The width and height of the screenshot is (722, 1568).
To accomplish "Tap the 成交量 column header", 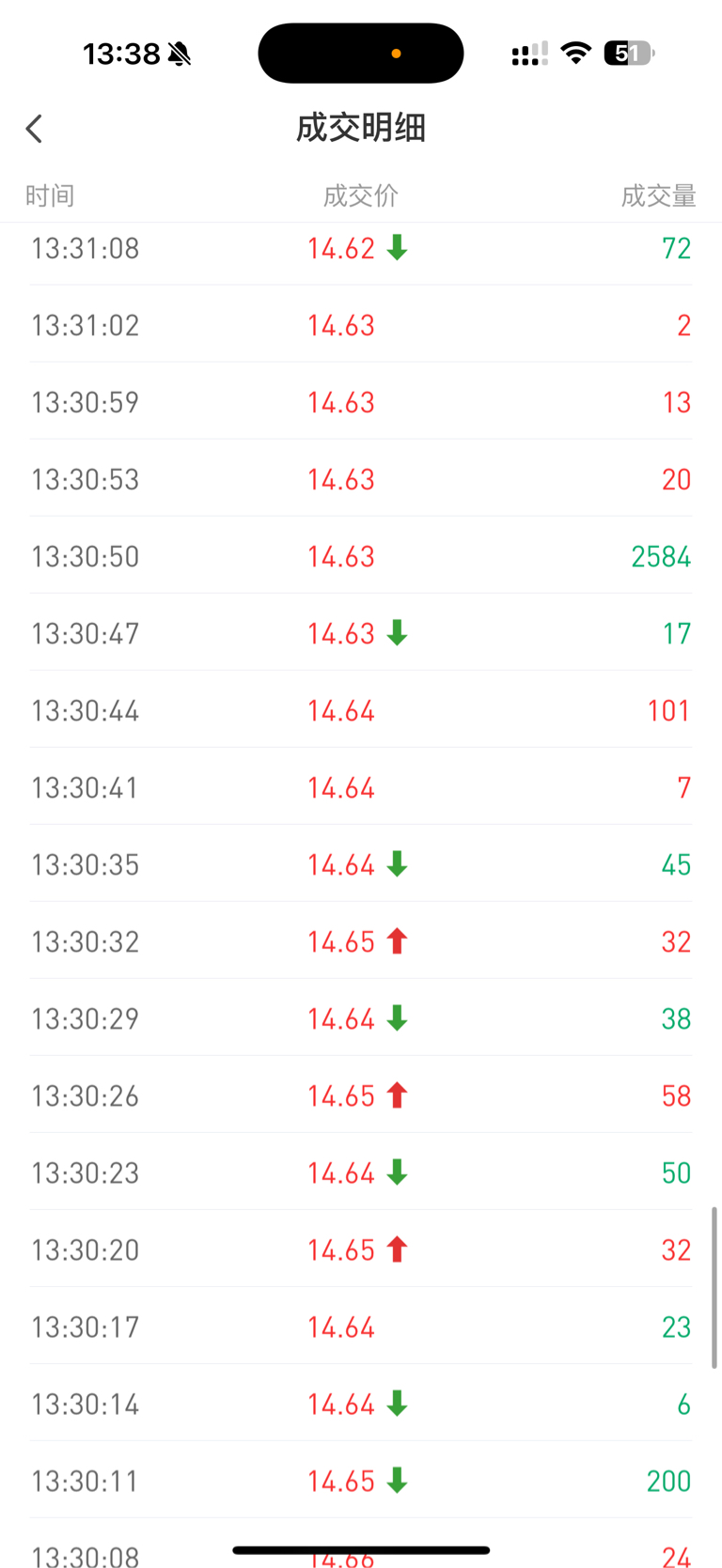I will tap(658, 195).
